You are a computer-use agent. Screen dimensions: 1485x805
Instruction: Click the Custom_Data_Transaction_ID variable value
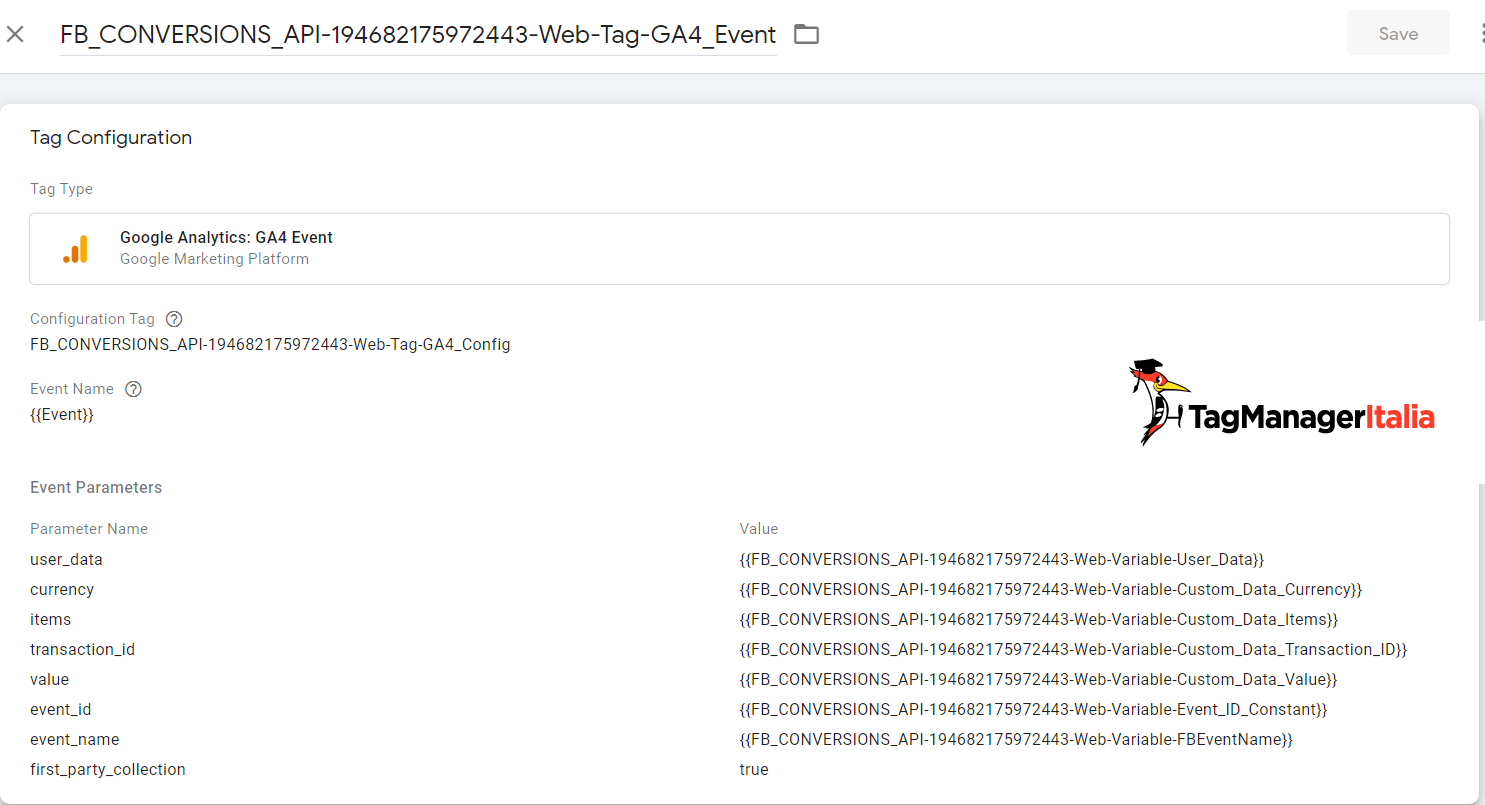pyautogui.click(x=1073, y=649)
